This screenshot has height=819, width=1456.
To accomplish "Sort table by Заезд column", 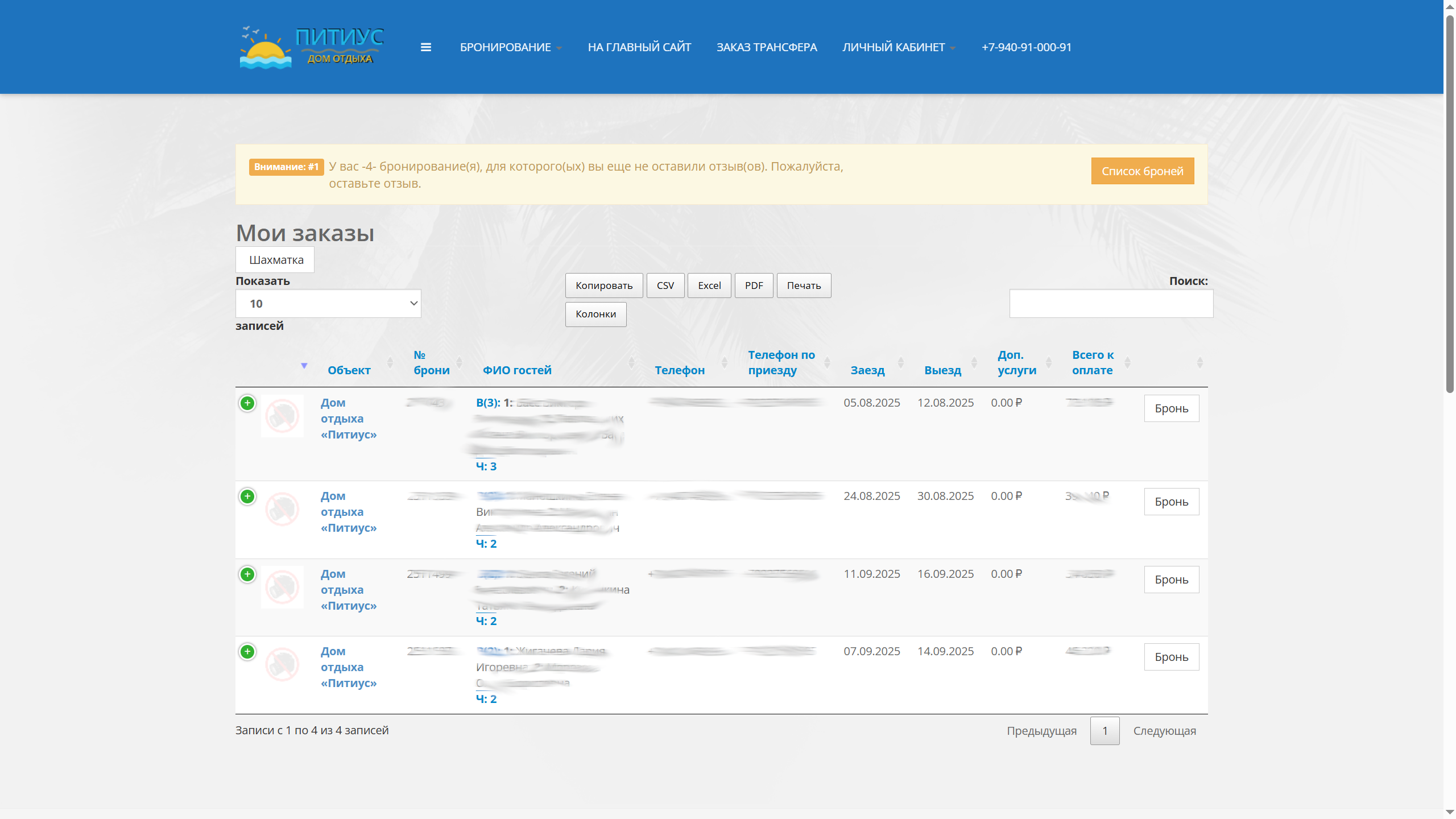I will pyautogui.click(x=867, y=370).
